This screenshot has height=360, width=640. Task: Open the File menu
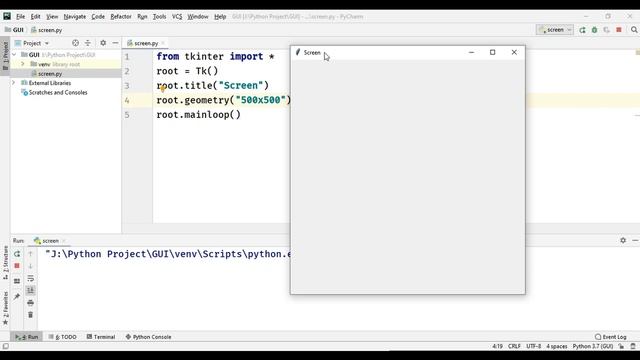pyautogui.click(x=20, y=17)
